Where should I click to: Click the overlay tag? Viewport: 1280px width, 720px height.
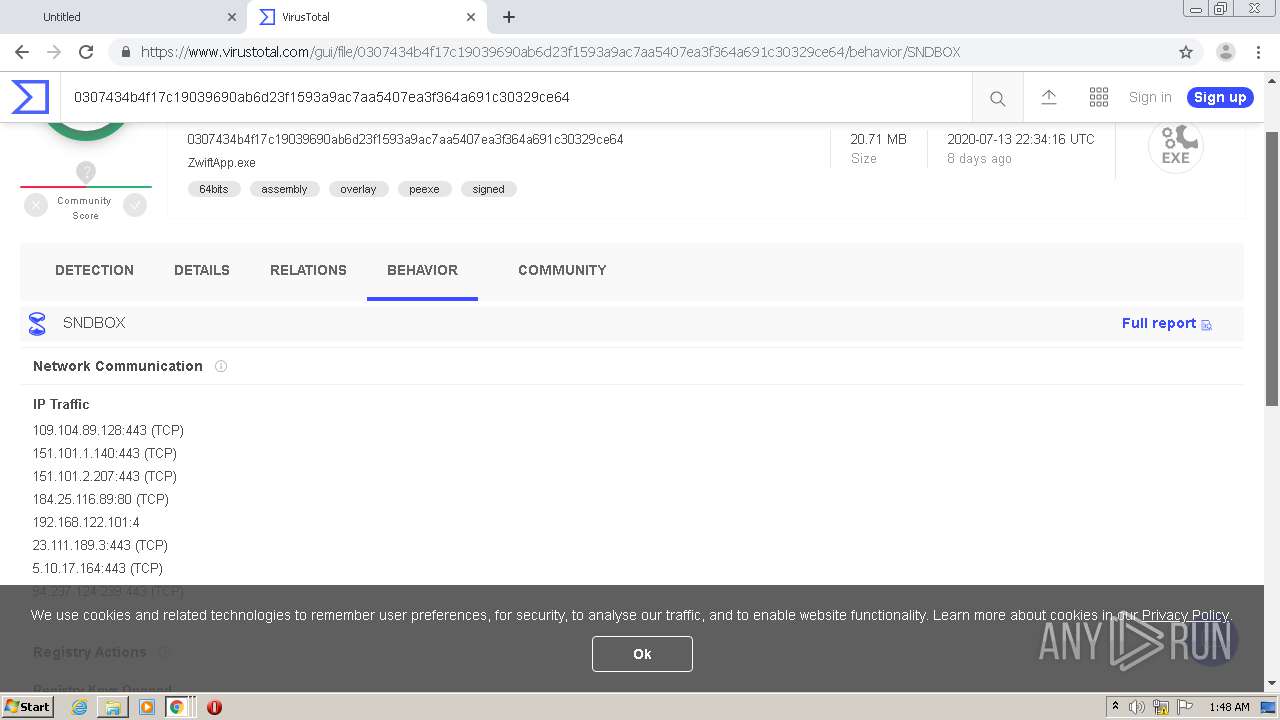358,189
